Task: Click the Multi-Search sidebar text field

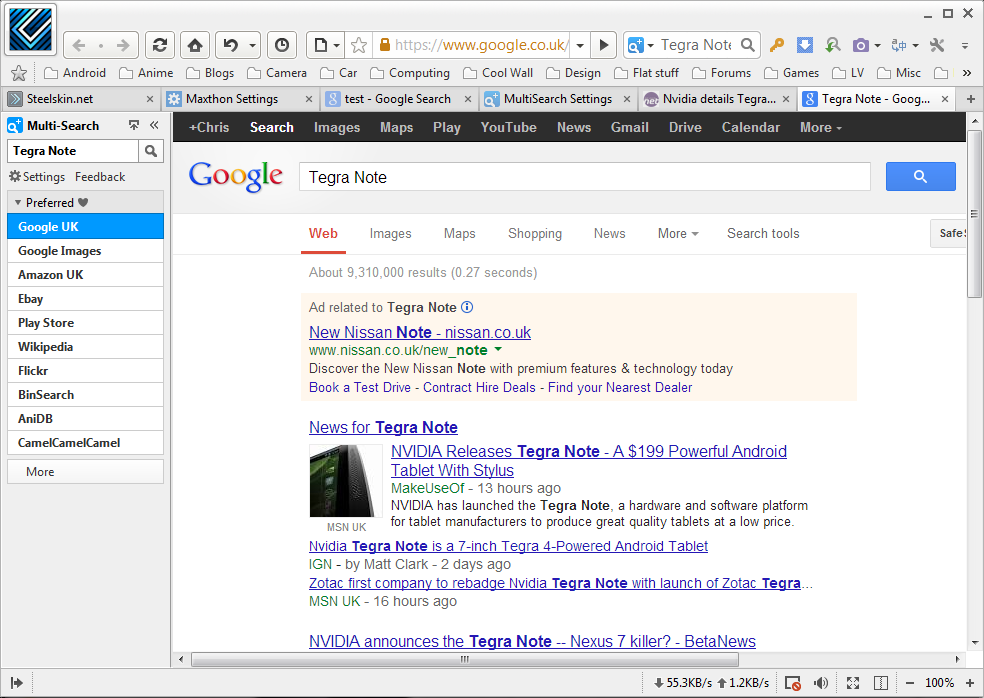Action: (x=72, y=151)
